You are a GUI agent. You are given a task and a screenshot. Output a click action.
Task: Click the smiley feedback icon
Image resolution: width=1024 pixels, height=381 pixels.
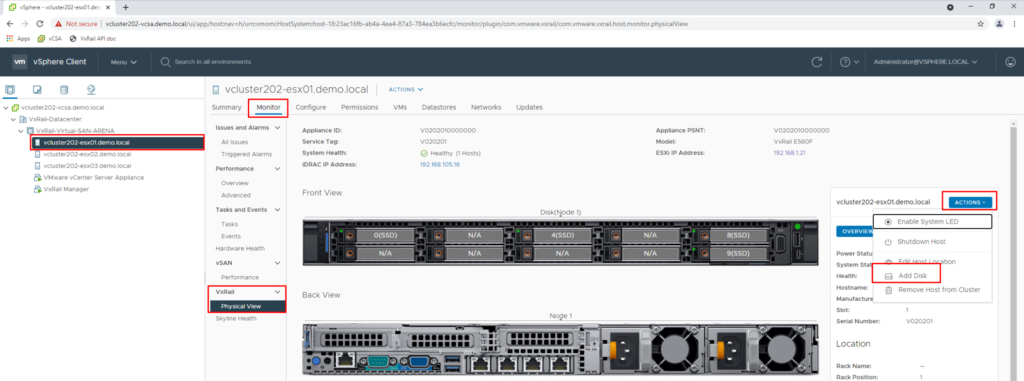coord(1010,62)
